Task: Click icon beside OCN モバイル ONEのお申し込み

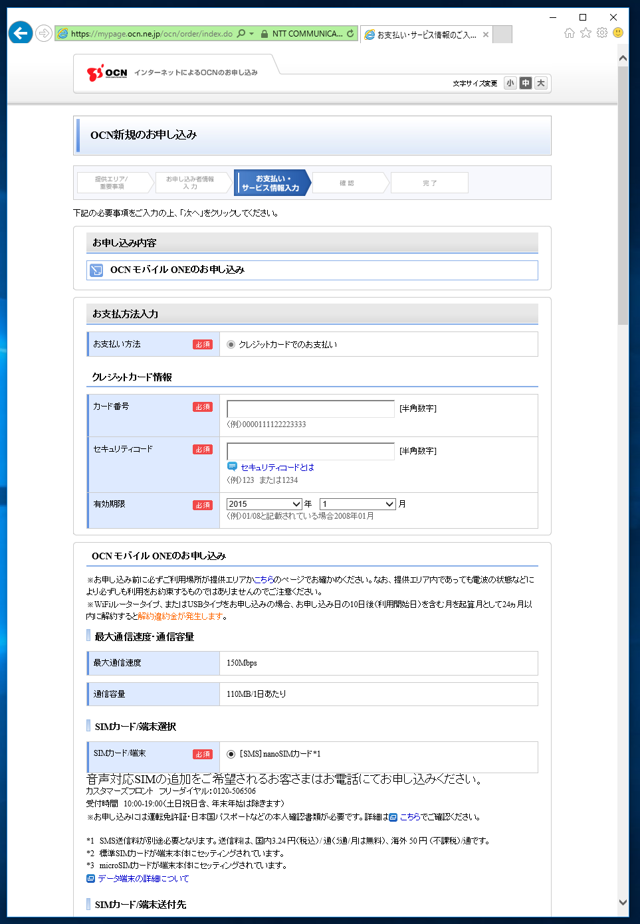Action: pos(96,270)
